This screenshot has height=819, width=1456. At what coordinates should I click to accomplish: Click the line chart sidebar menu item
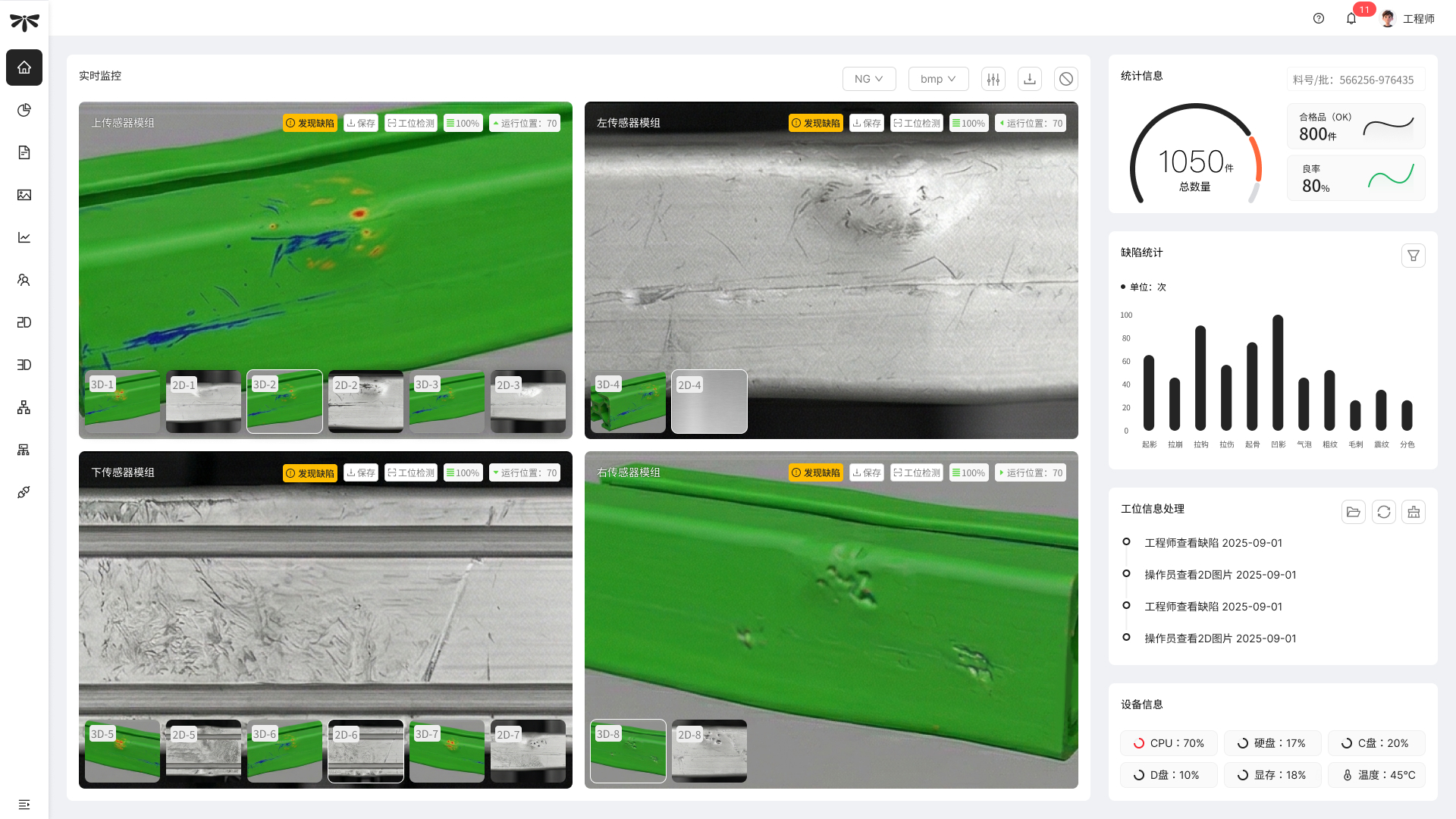pyautogui.click(x=24, y=237)
